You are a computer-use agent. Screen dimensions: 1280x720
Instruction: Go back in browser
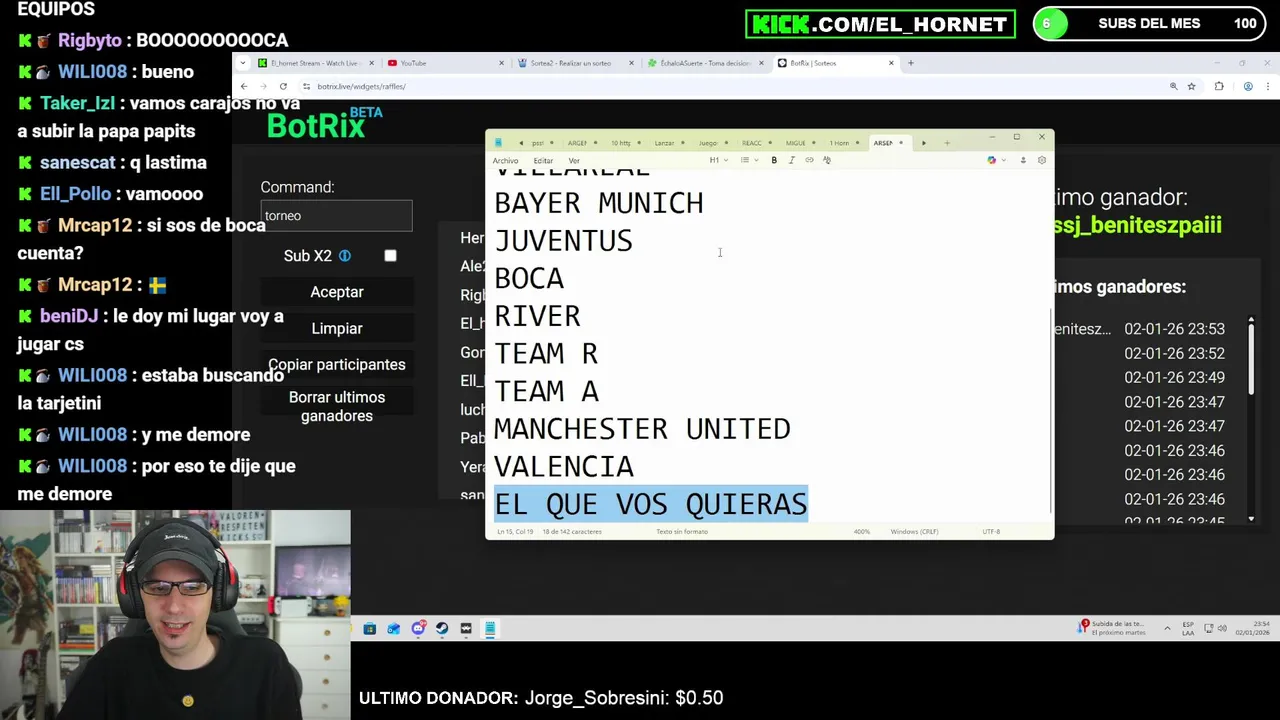(244, 86)
